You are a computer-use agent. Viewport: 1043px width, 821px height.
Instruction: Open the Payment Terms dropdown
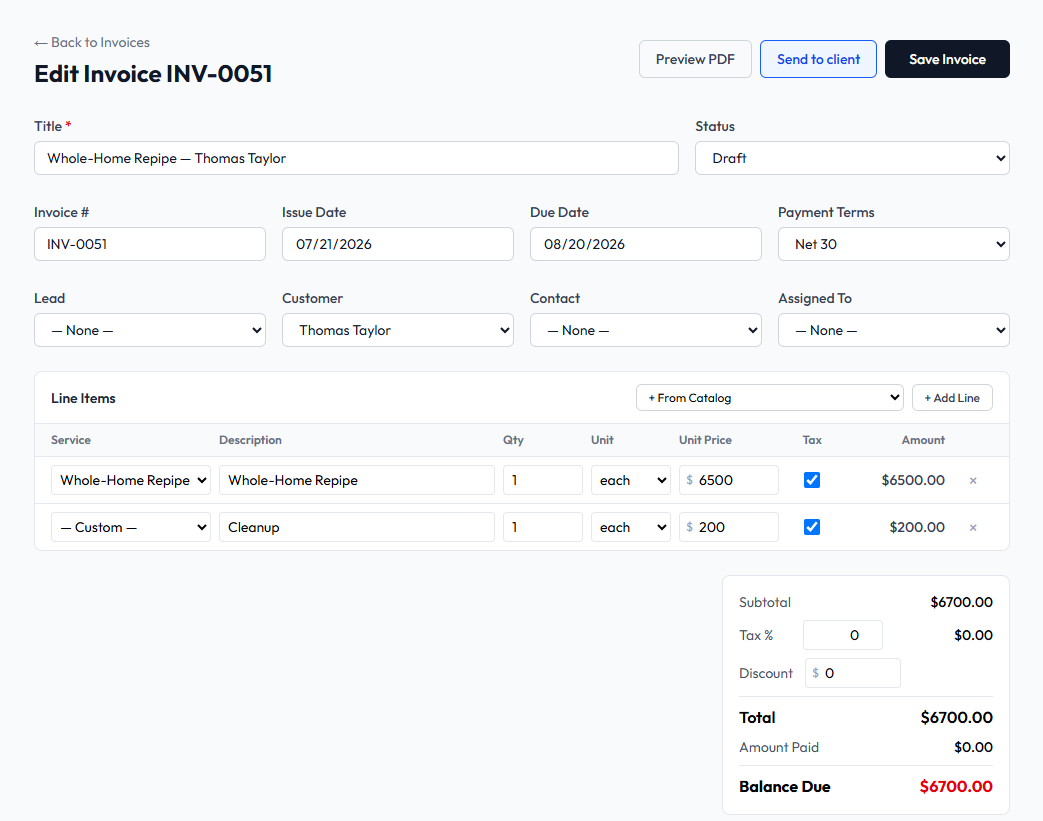[x=893, y=244]
